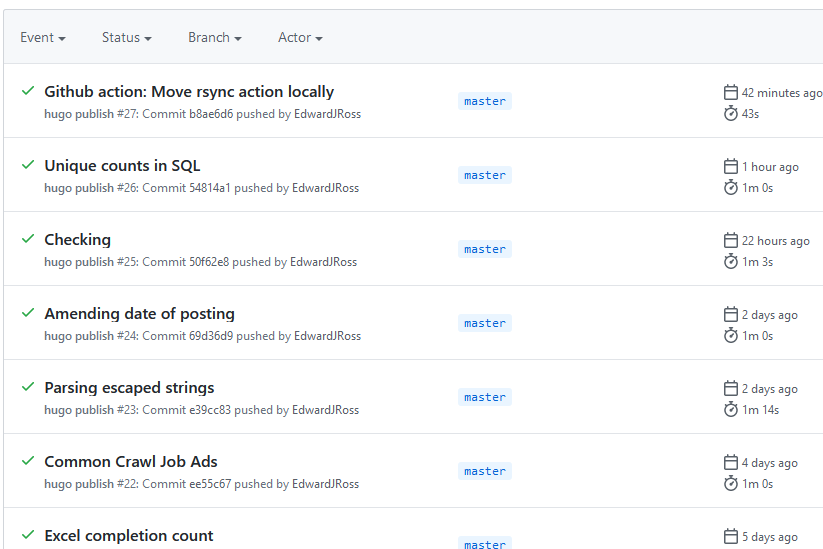This screenshot has height=549, width=823.
Task: Click the calendar icon beside '22 hours ago'
Action: coord(730,240)
